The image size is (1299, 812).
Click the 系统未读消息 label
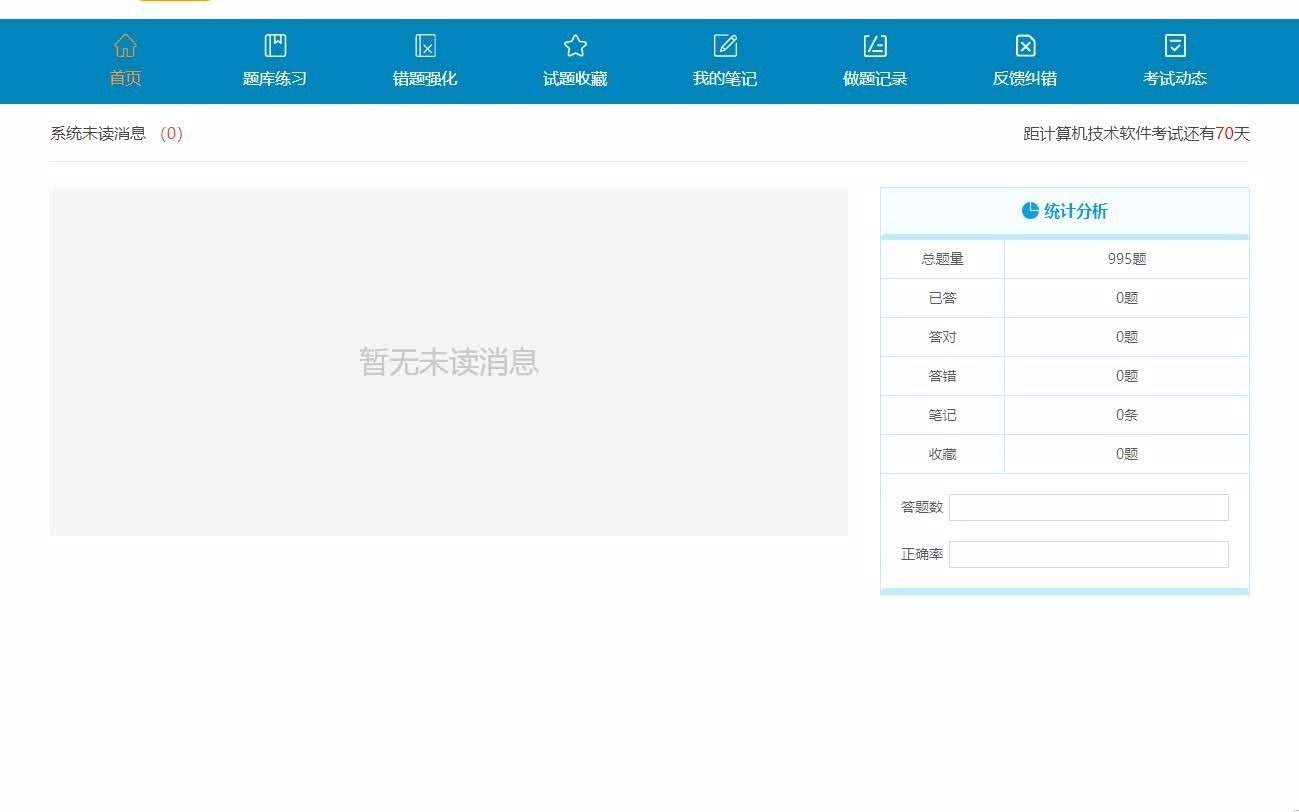(98, 133)
